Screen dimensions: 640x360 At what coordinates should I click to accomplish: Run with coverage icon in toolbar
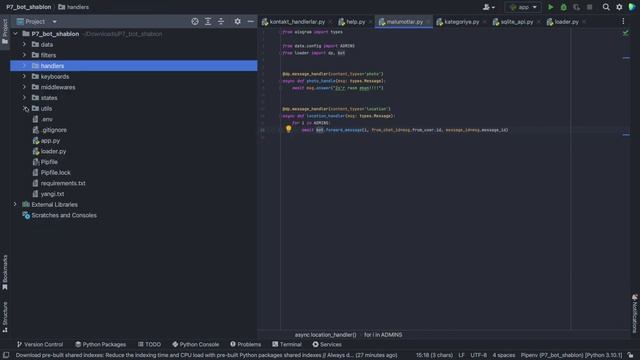(576, 7)
